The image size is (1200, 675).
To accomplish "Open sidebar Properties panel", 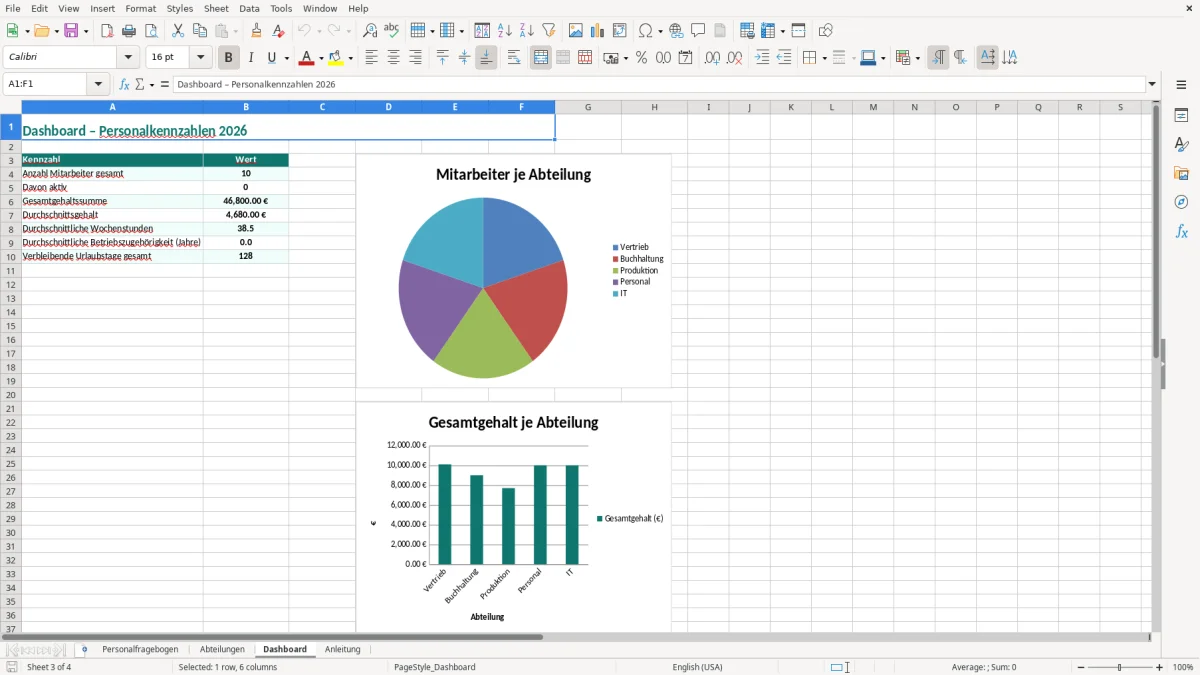I will tap(1181, 116).
